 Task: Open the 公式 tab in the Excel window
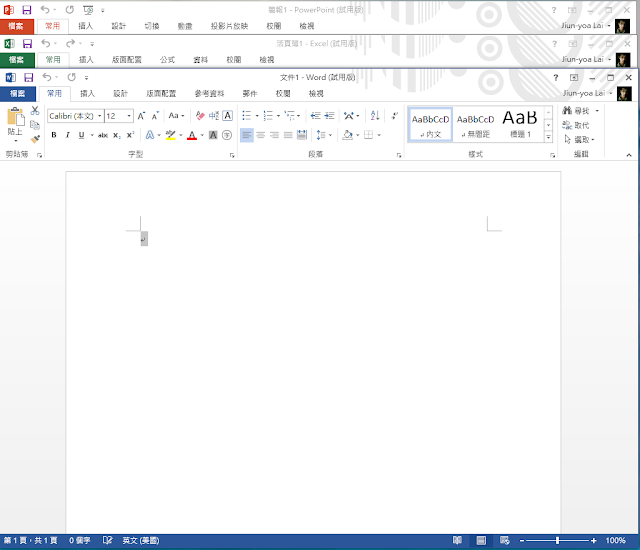[167, 60]
